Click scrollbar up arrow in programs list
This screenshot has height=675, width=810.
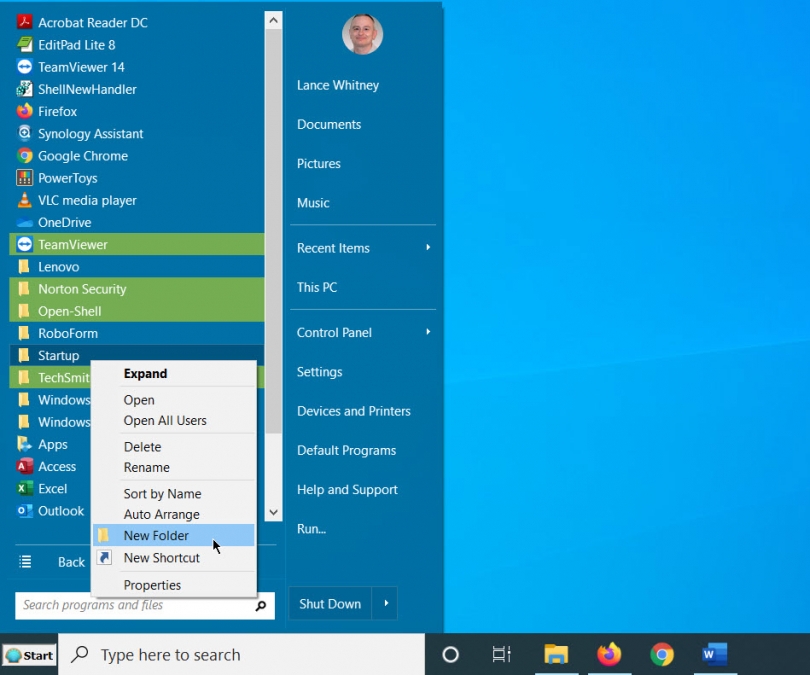point(273,20)
